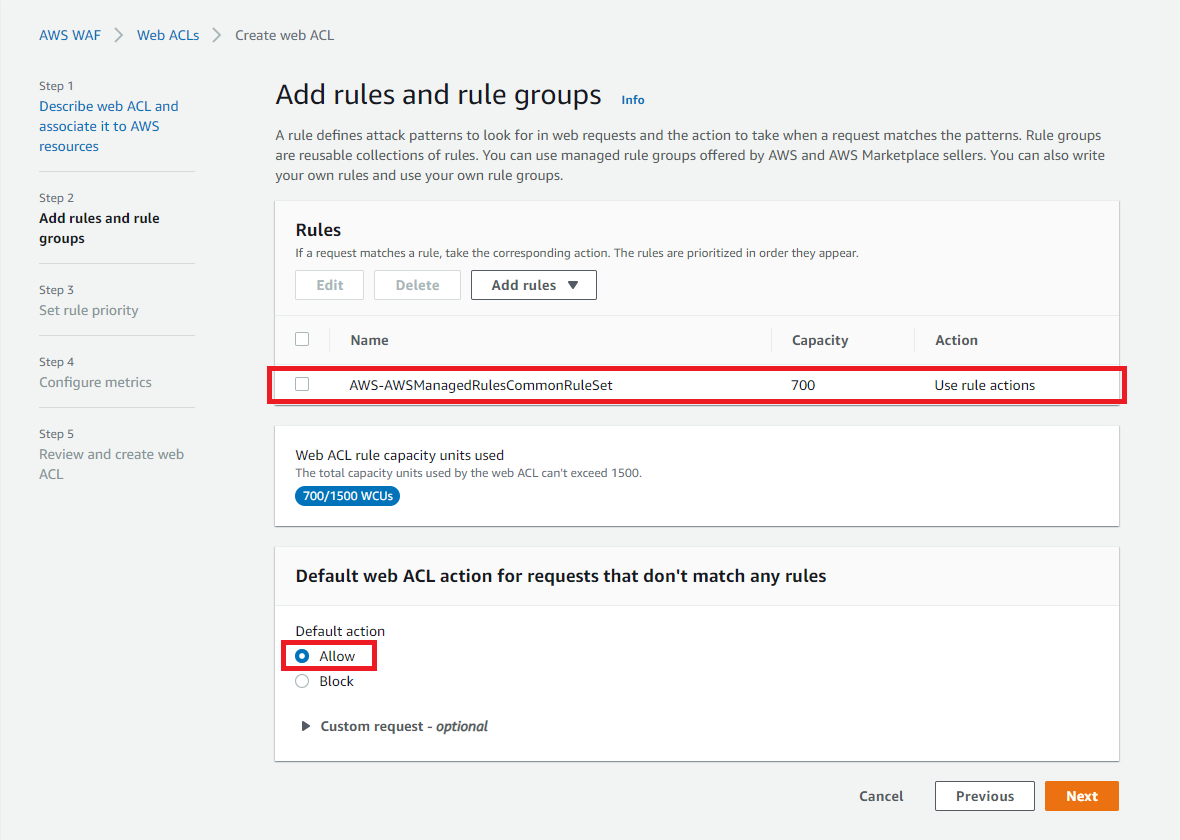This screenshot has height=840, width=1180.
Task: Open the Web ACLs breadcrumb link
Action: (x=168, y=35)
